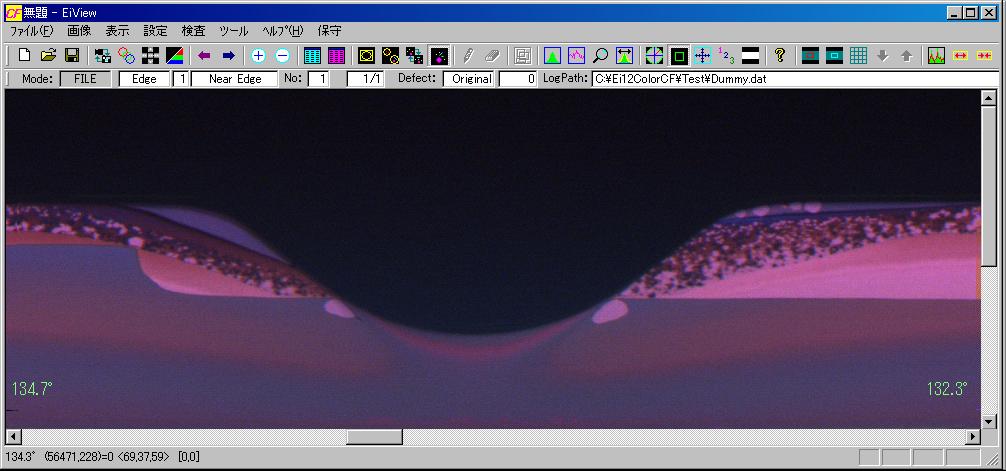Image resolution: width=1006 pixels, height=471 pixels.
Task: Zoom out with the minus icon
Action: pyautogui.click(x=282, y=56)
